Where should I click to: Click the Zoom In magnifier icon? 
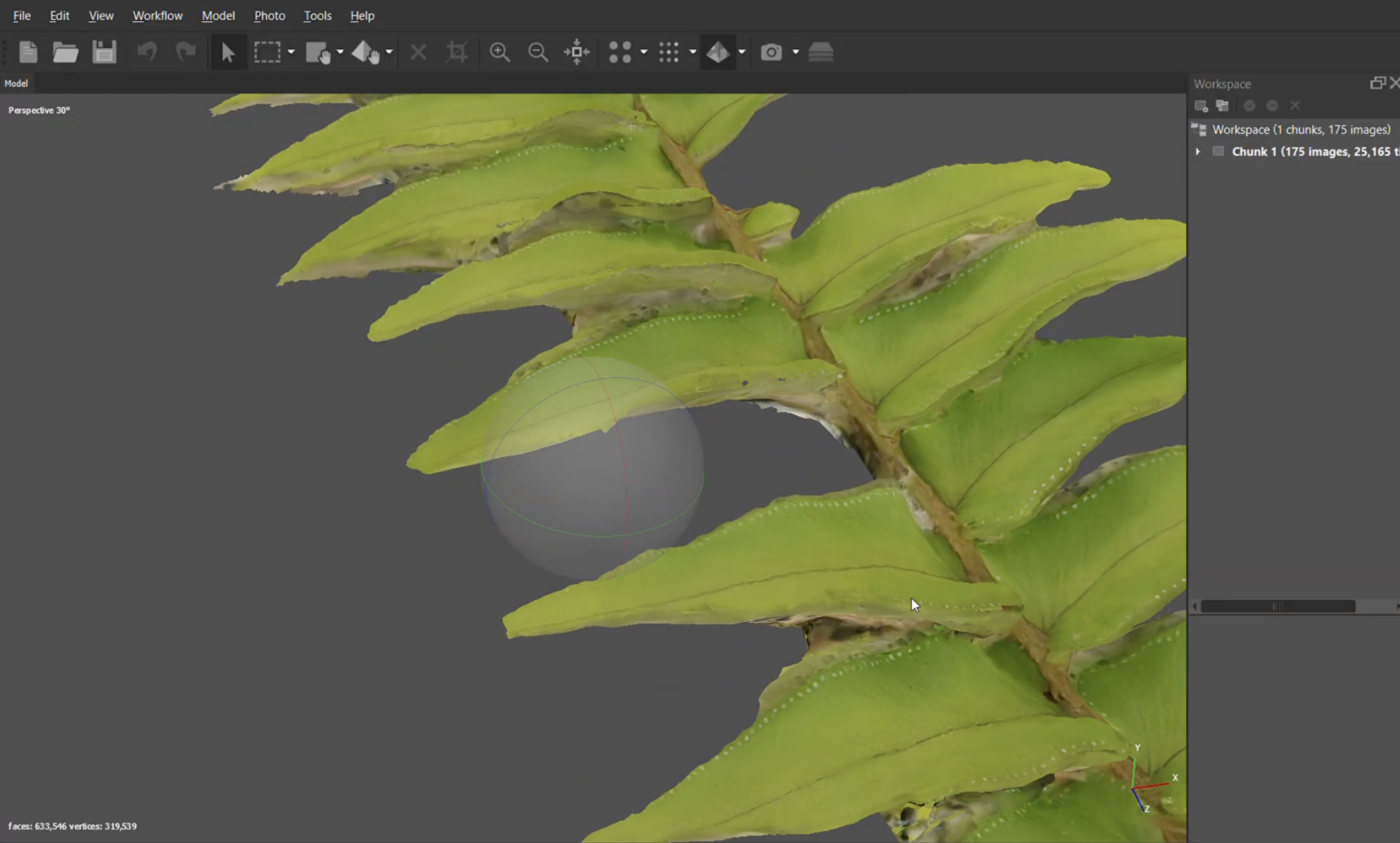(500, 52)
